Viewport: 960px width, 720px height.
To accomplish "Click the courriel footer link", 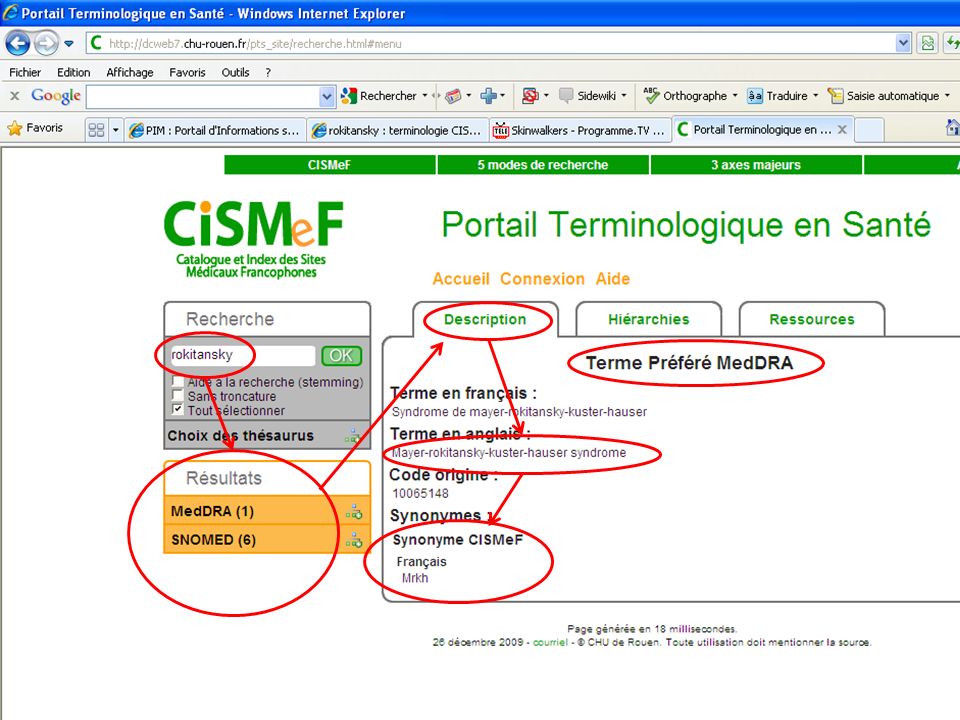I will 550,642.
